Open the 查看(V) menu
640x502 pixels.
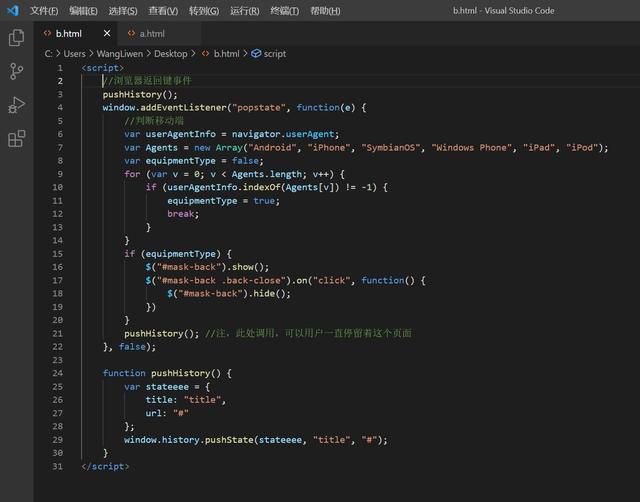click(x=163, y=11)
